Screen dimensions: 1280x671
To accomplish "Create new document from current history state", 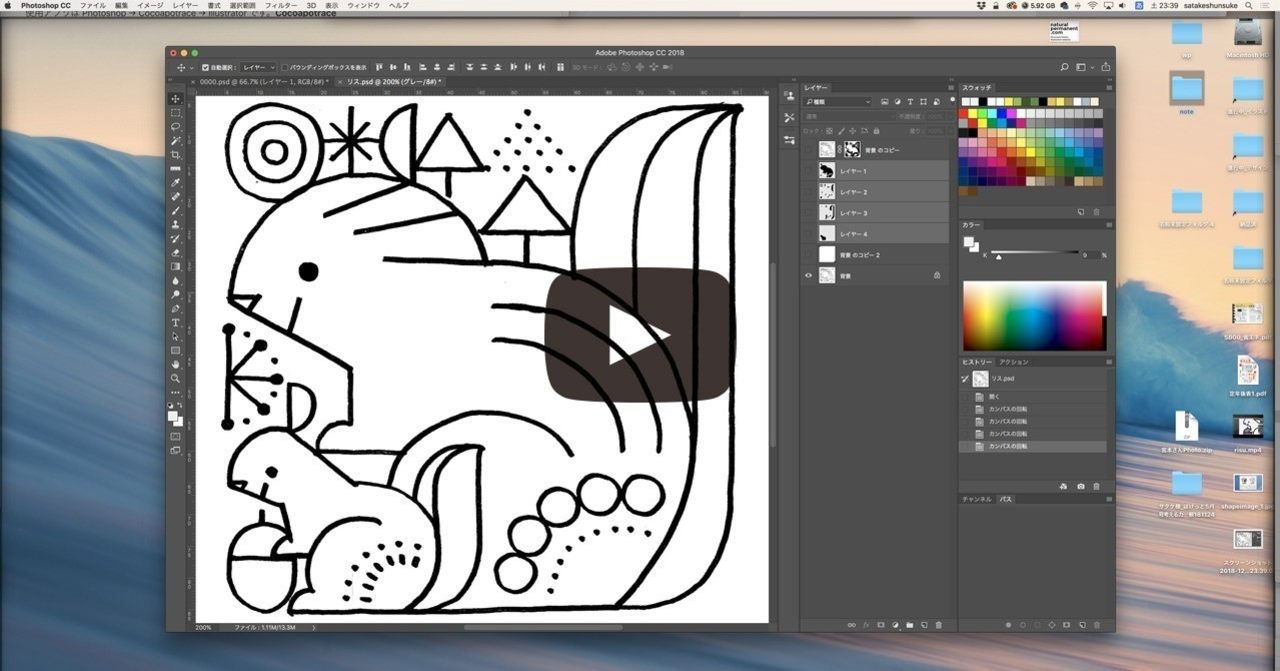I will coord(1063,486).
